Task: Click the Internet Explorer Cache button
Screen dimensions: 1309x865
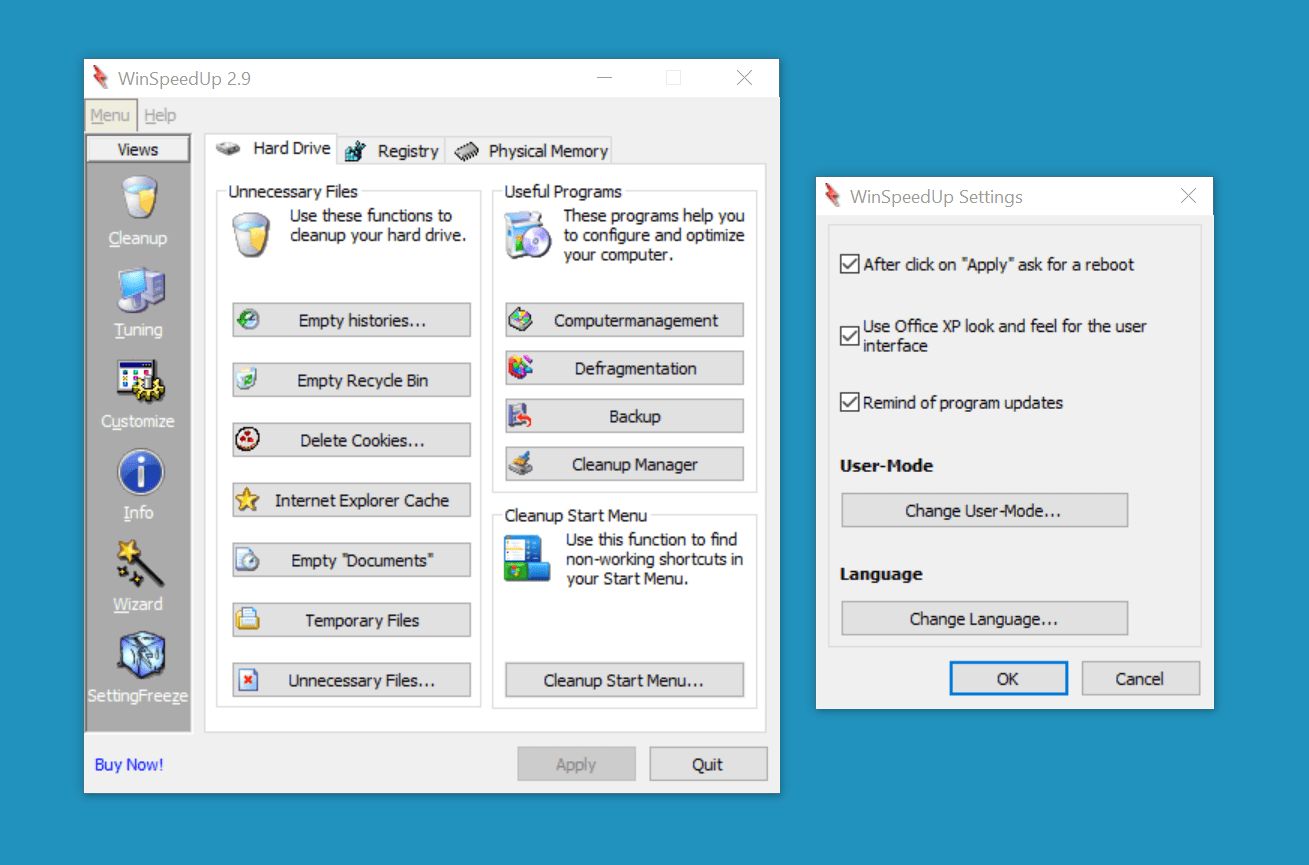Action: click(x=352, y=500)
